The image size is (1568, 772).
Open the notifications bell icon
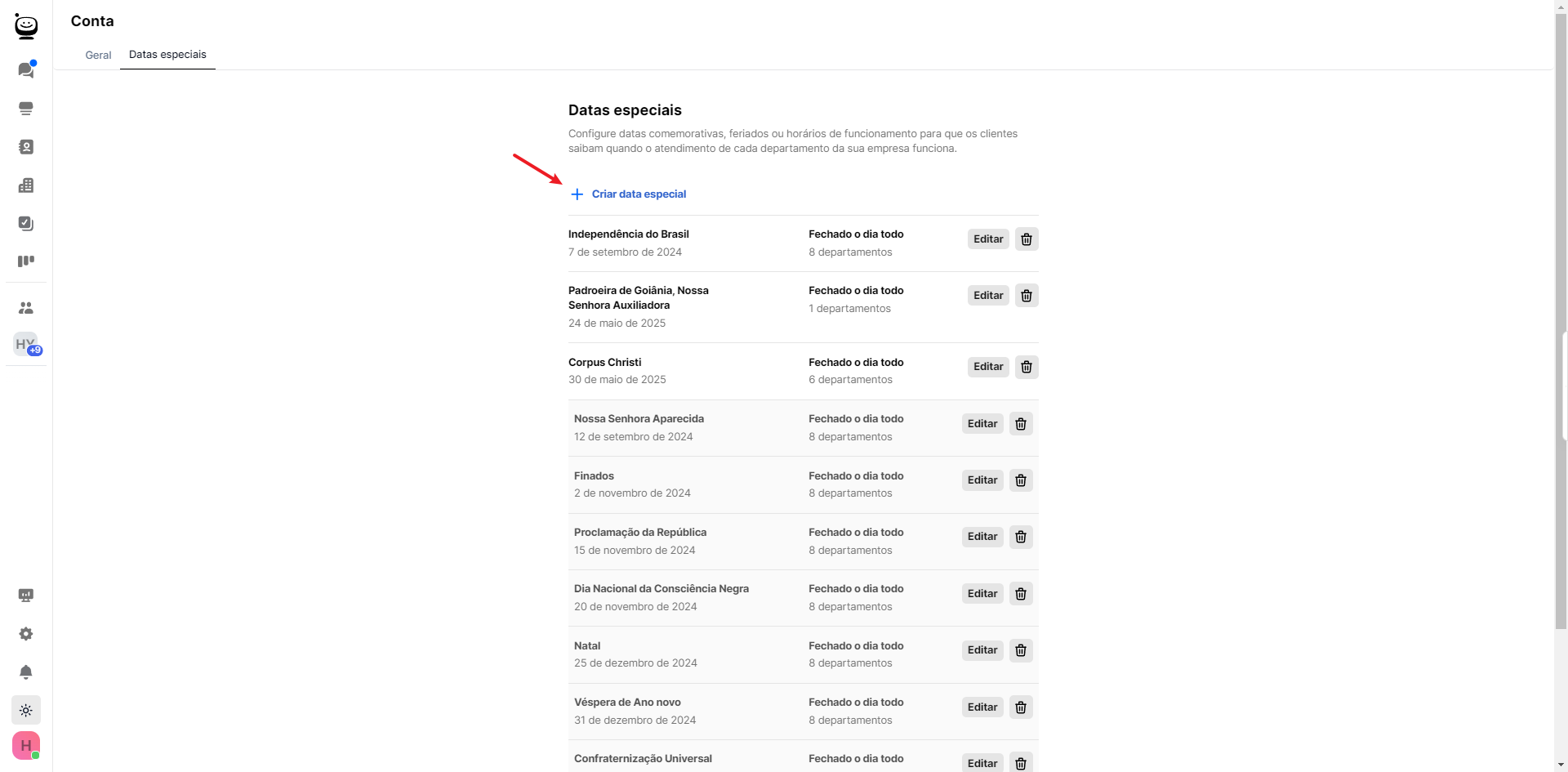[26, 672]
